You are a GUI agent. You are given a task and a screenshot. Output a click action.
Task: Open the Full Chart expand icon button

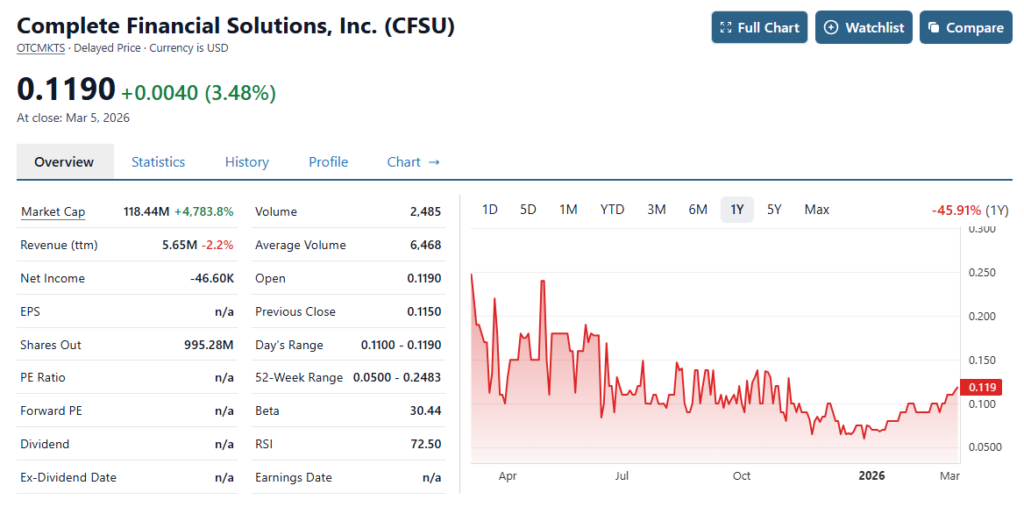(x=759, y=28)
